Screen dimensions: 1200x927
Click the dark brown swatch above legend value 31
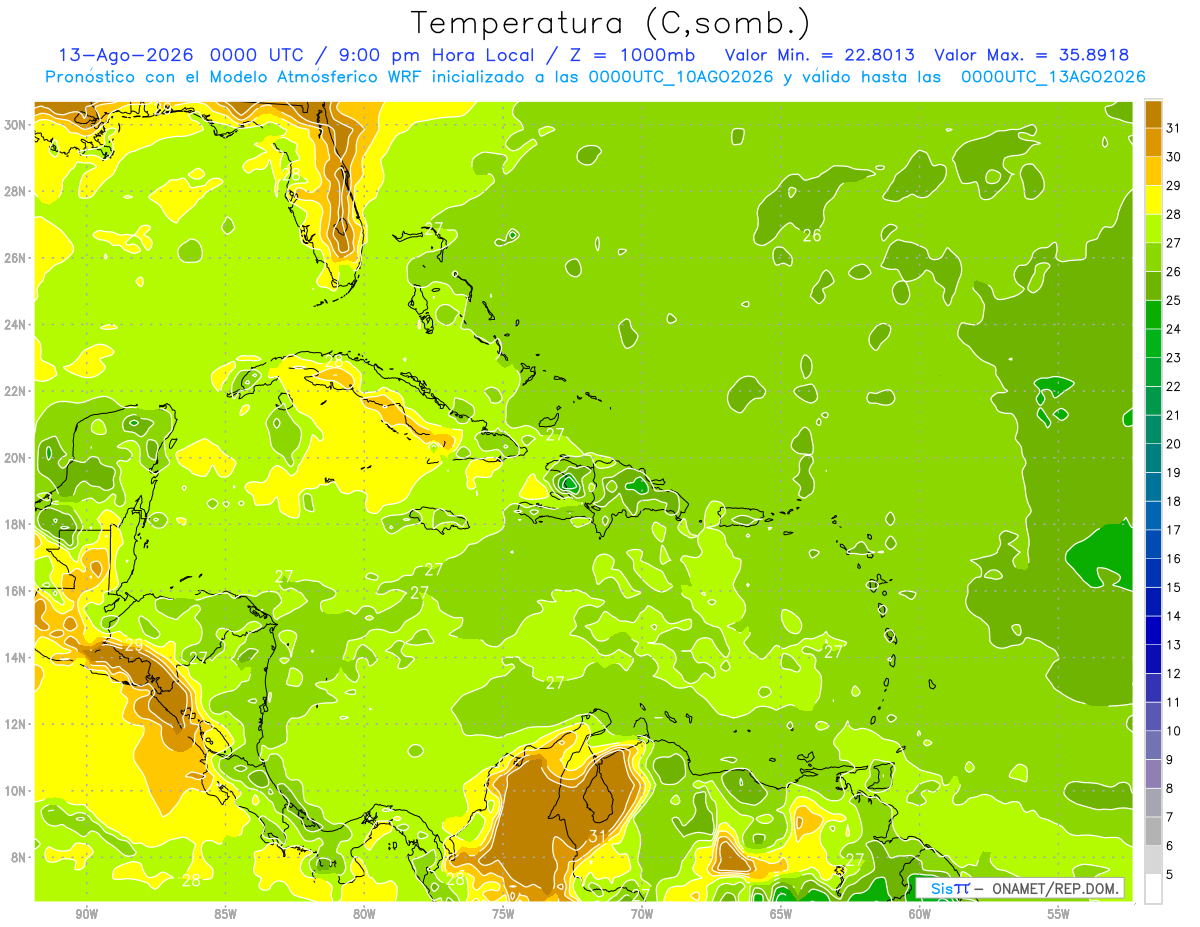tap(1154, 115)
